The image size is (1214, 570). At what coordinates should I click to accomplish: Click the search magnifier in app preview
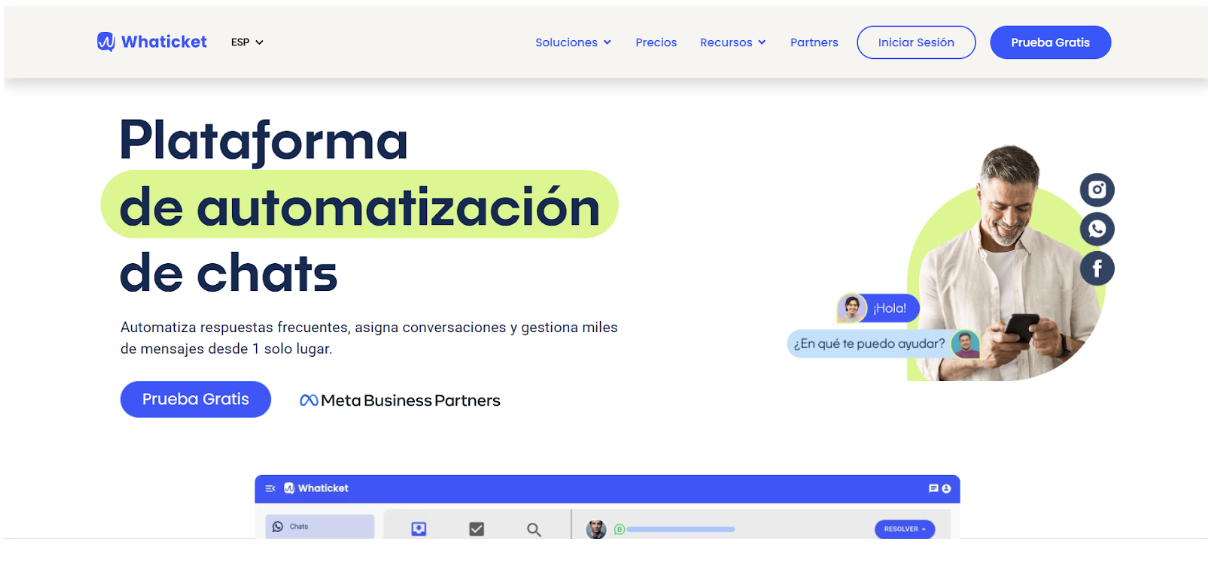point(534,529)
